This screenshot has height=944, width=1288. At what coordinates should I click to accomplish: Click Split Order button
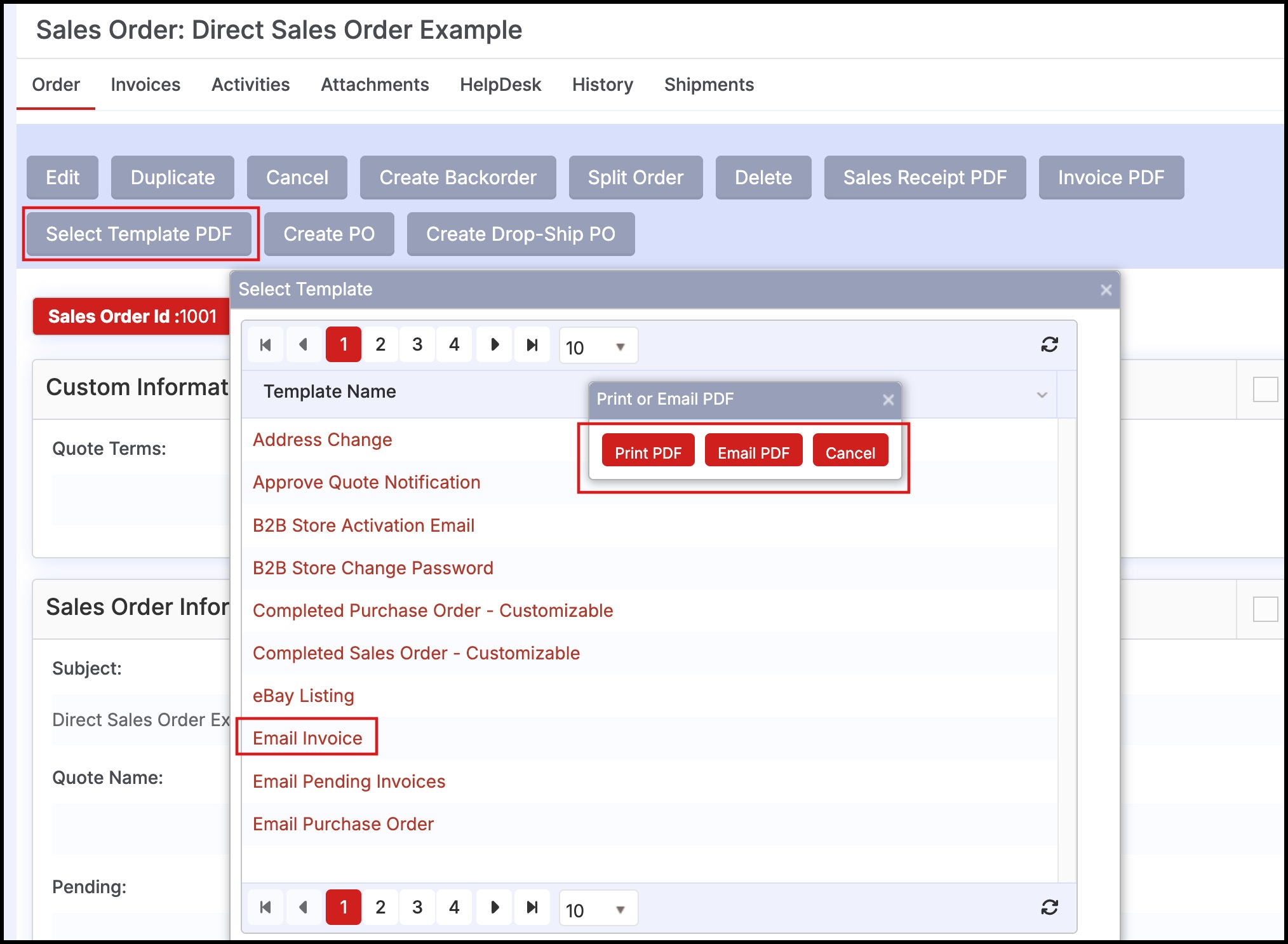[635, 177]
